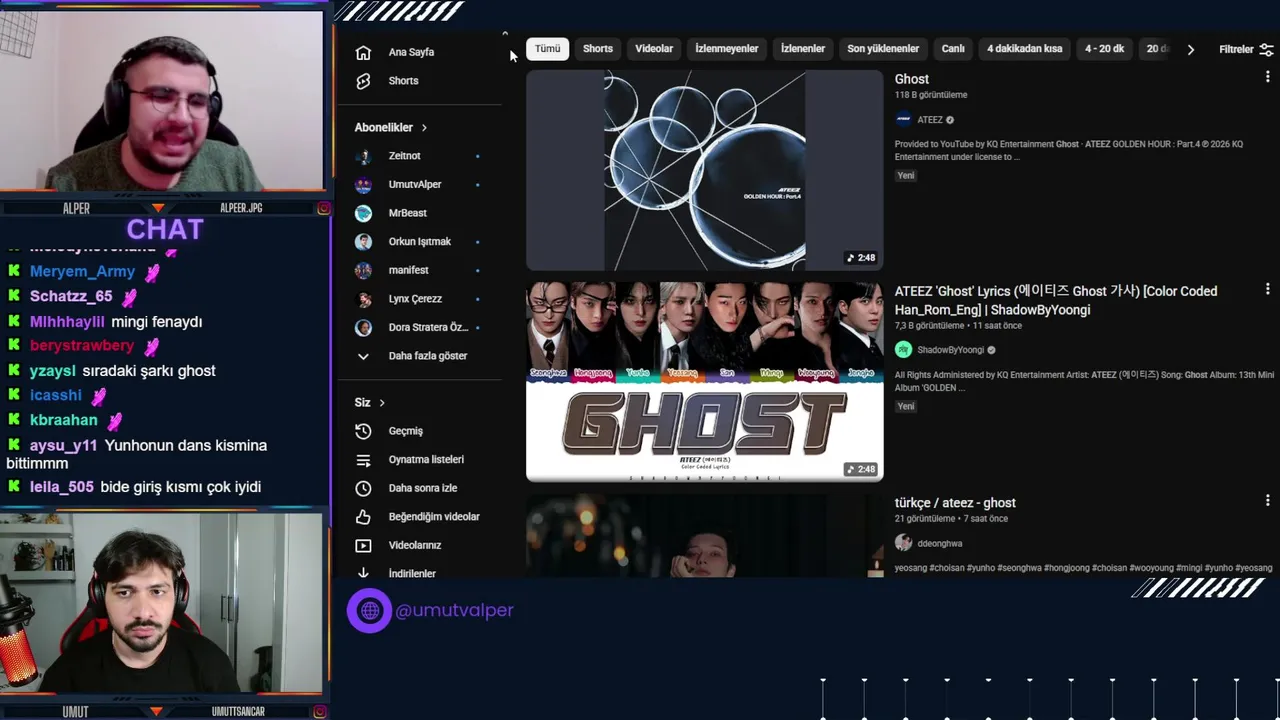Open the ATEEZ channel avatar under Ghost

pyautogui.click(x=903, y=120)
